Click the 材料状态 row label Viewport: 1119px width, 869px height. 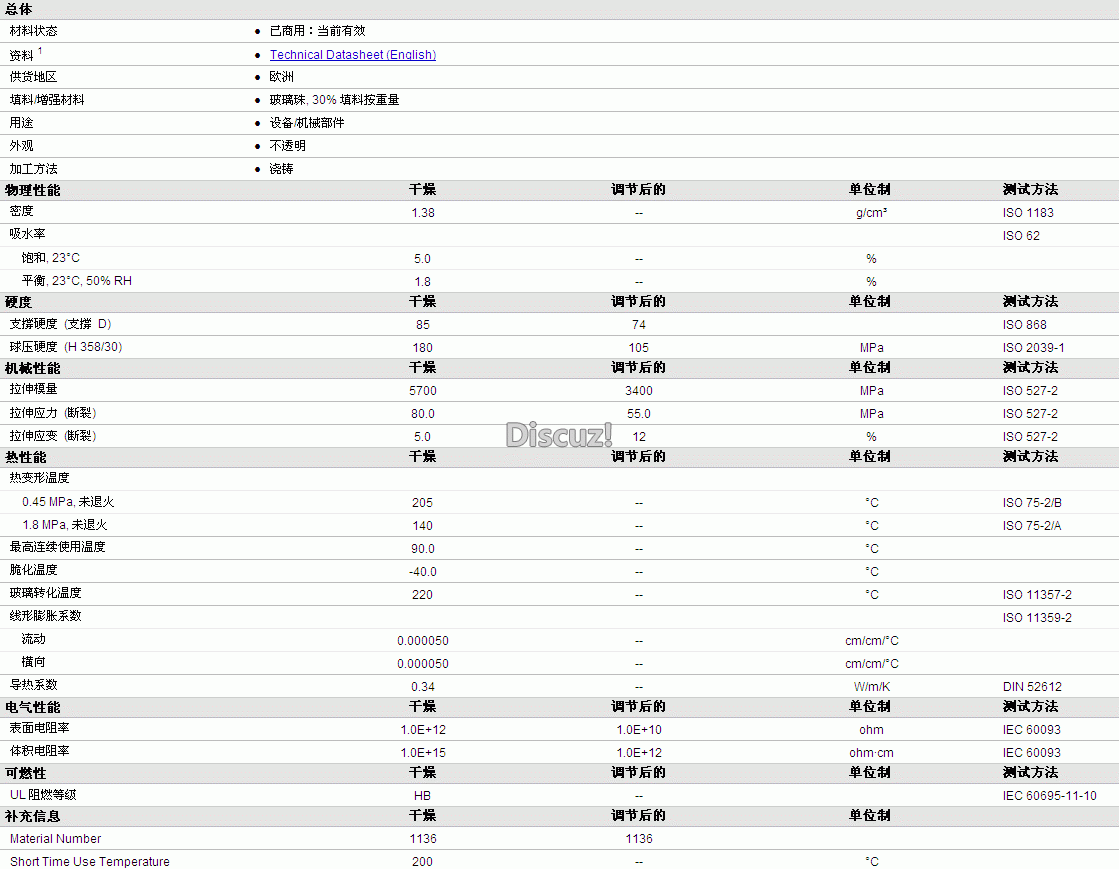34,31
